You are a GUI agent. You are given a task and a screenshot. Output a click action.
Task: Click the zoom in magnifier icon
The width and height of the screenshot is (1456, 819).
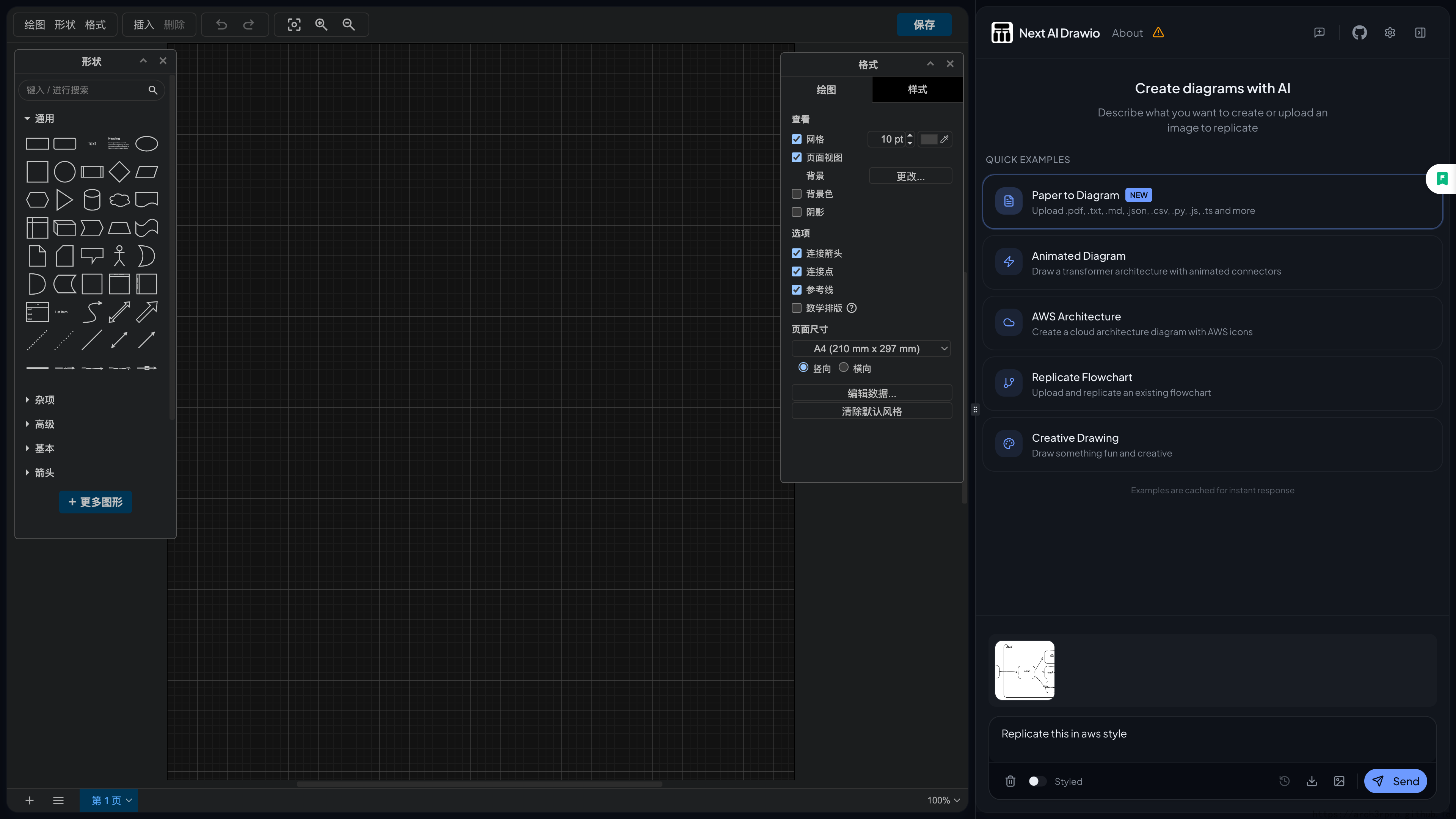321,24
